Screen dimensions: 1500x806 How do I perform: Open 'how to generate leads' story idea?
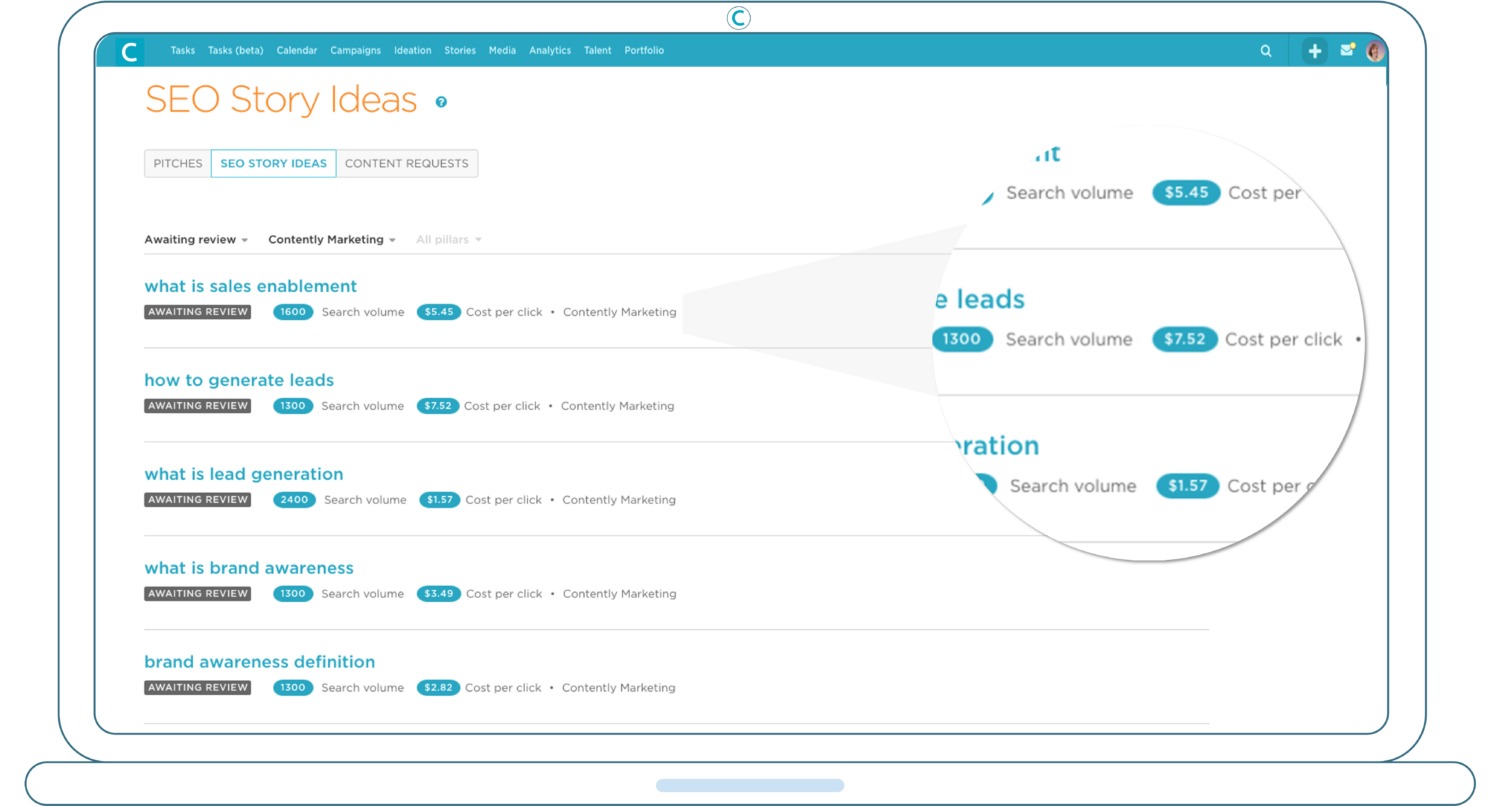pyautogui.click(x=239, y=381)
